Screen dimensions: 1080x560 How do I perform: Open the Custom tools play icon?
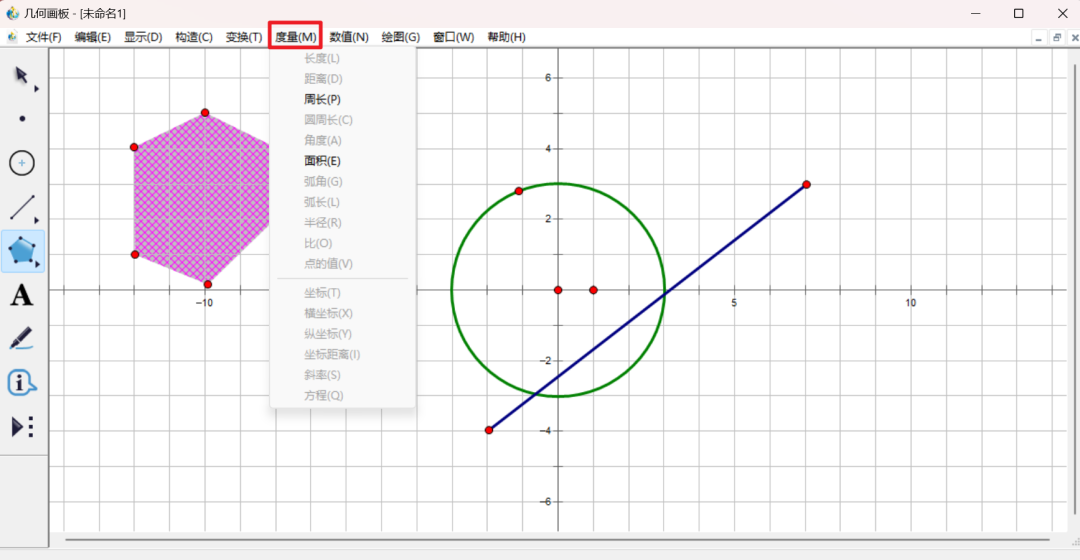pyautogui.click(x=22, y=427)
